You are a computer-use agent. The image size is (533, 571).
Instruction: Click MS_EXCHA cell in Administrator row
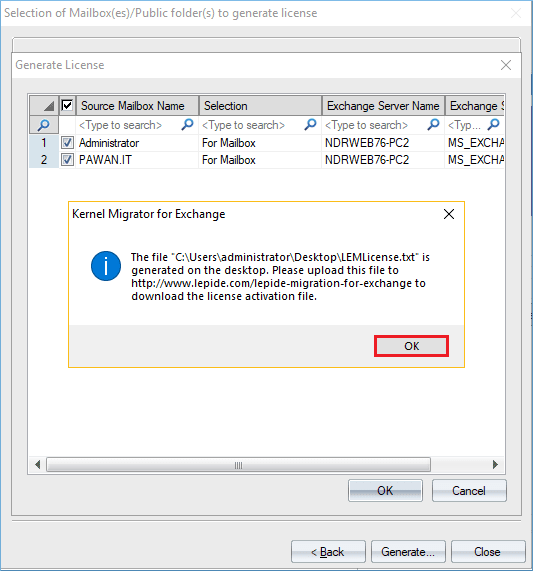point(475,143)
